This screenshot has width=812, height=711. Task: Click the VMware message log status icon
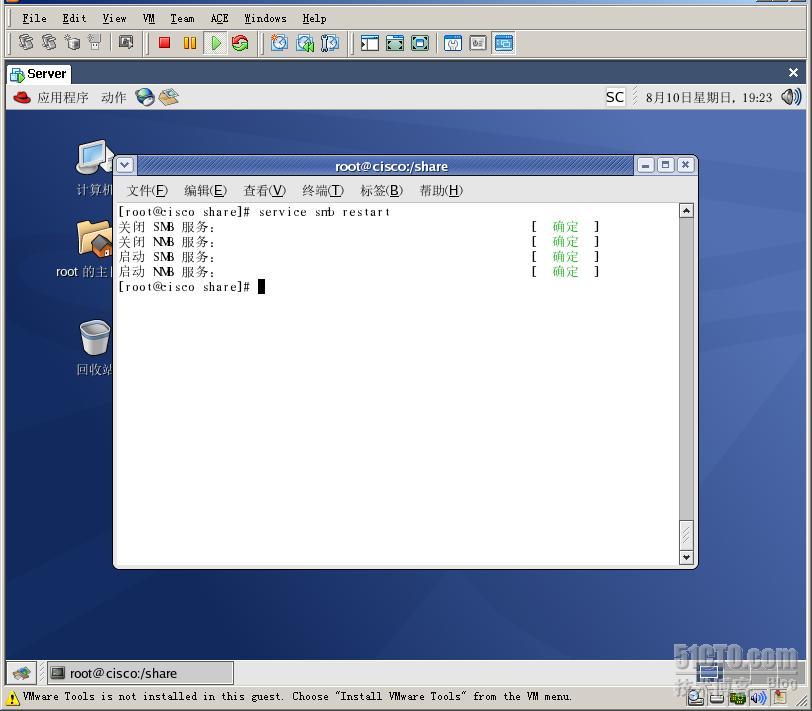point(779,698)
